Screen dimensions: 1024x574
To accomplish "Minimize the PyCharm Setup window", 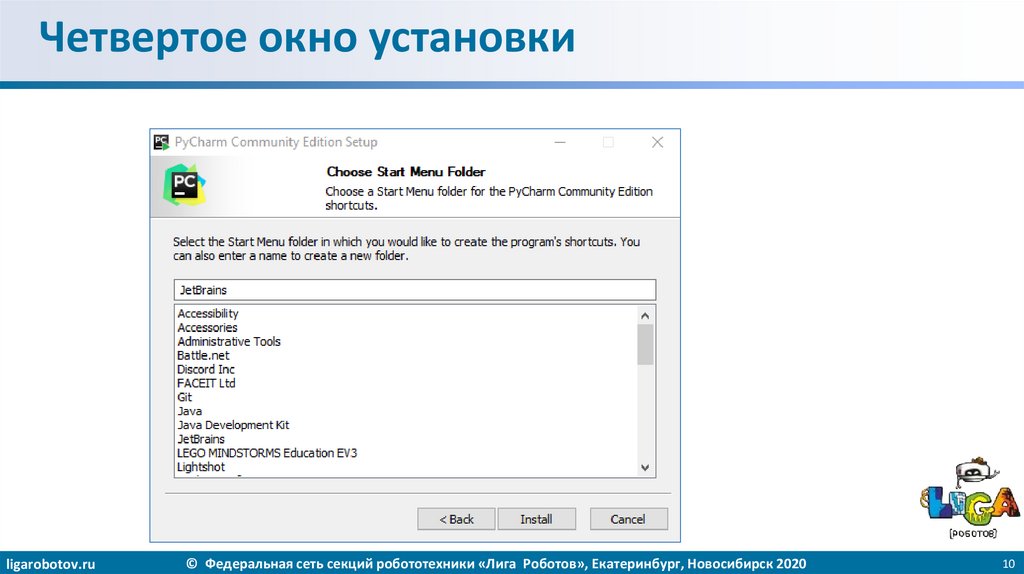I will (x=560, y=142).
